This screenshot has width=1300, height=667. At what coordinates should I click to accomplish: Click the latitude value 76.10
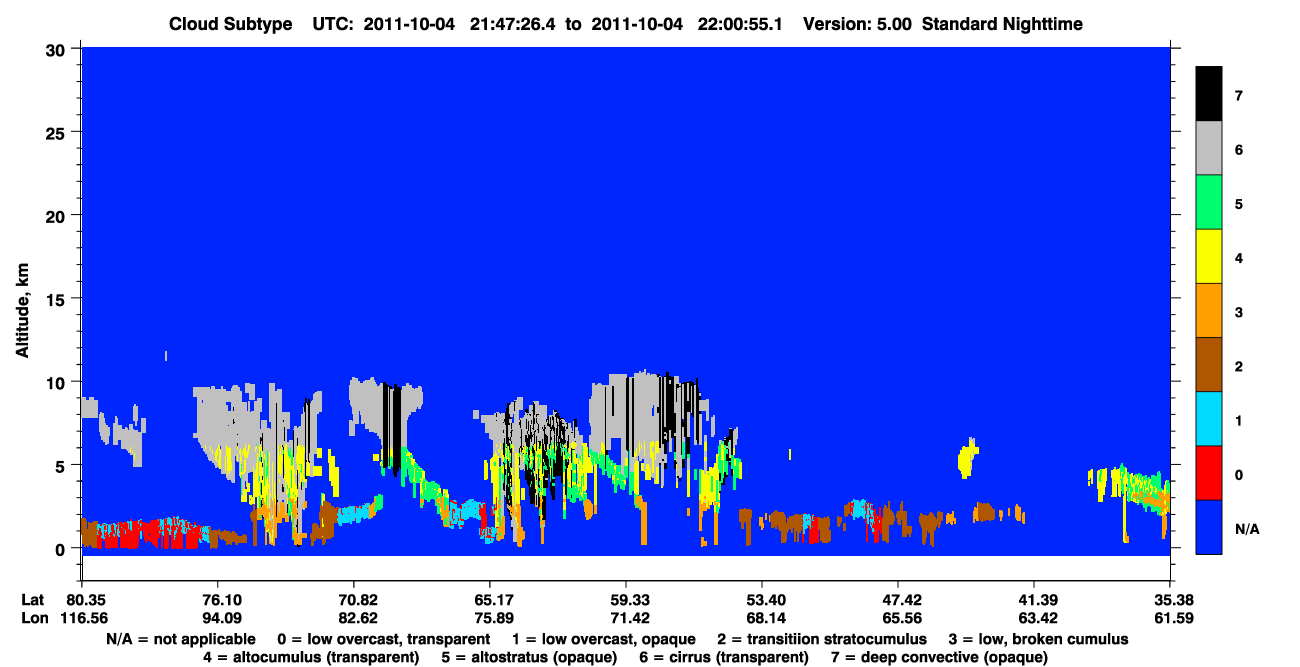pyautogui.click(x=217, y=600)
